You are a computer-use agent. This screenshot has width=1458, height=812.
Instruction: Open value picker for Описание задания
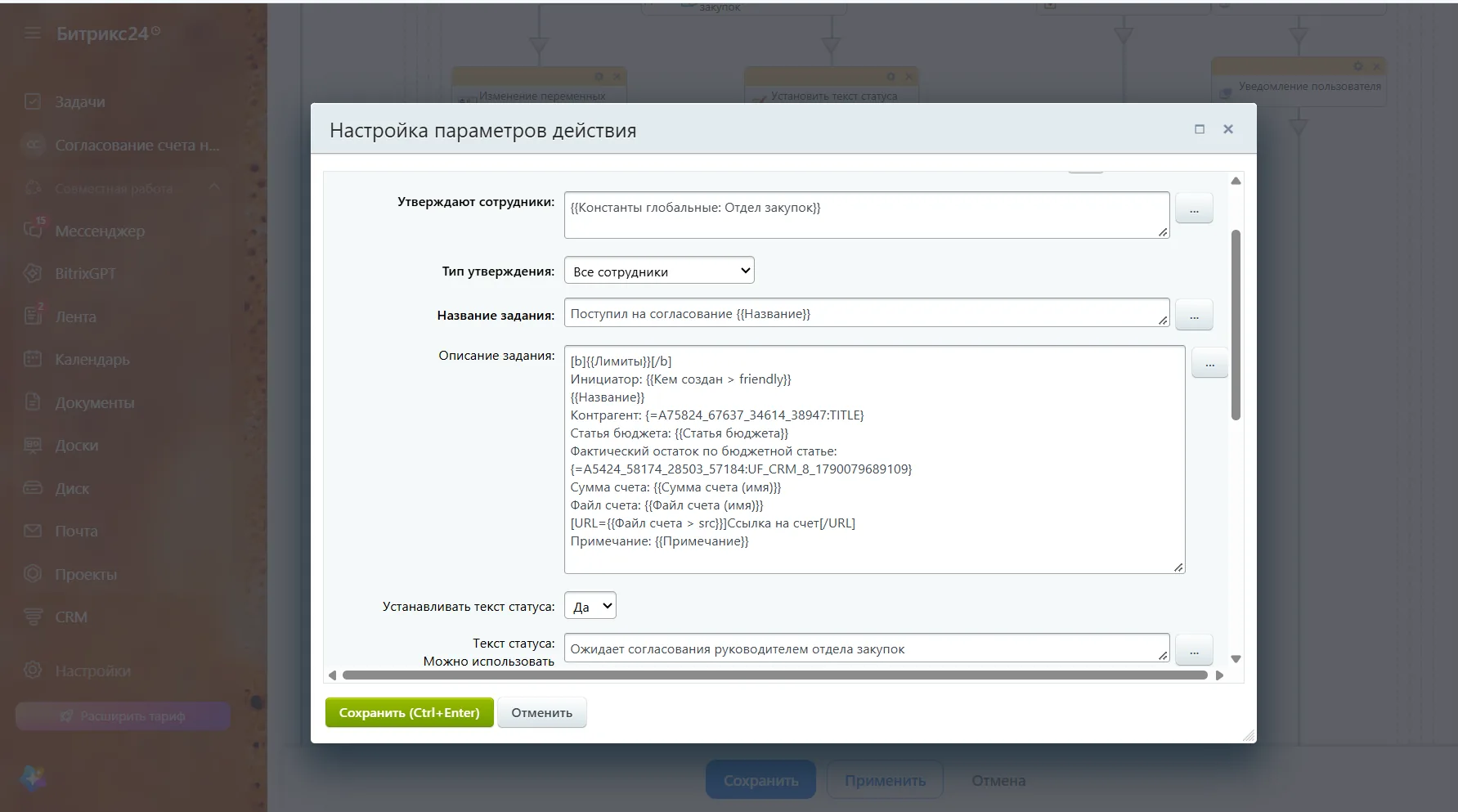coord(1209,362)
